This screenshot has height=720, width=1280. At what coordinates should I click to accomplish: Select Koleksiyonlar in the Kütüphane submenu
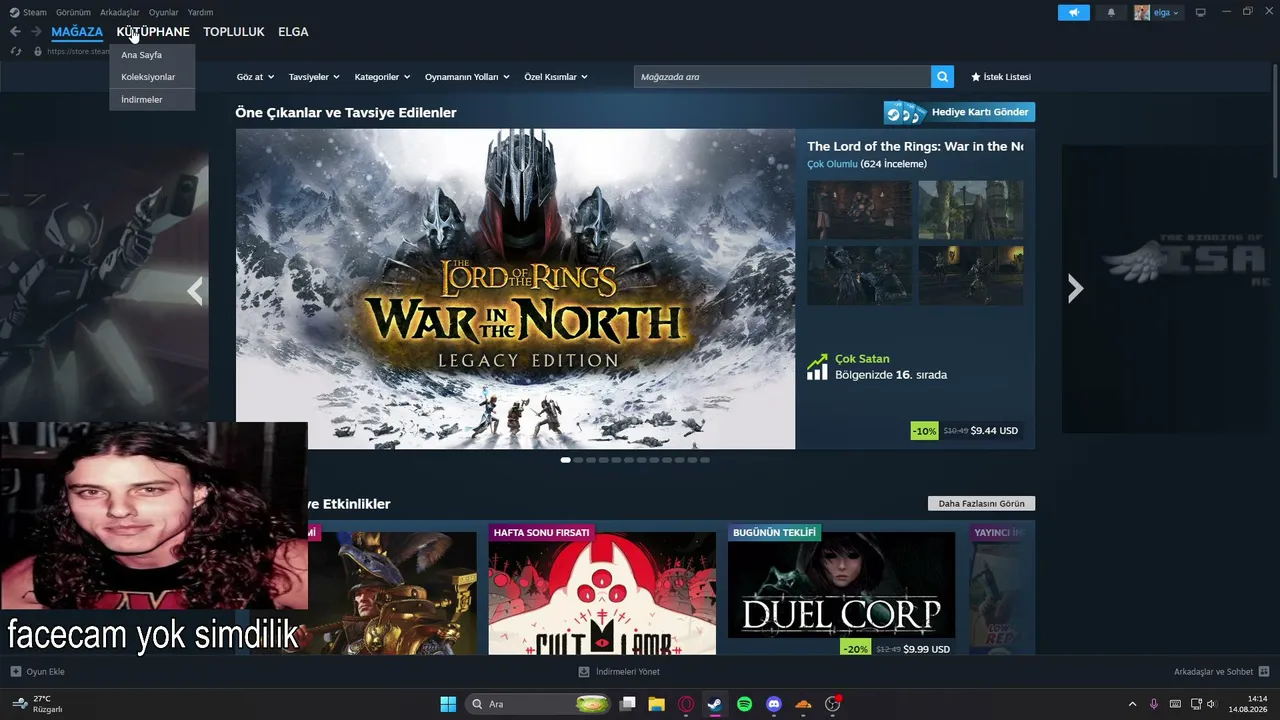(152, 77)
